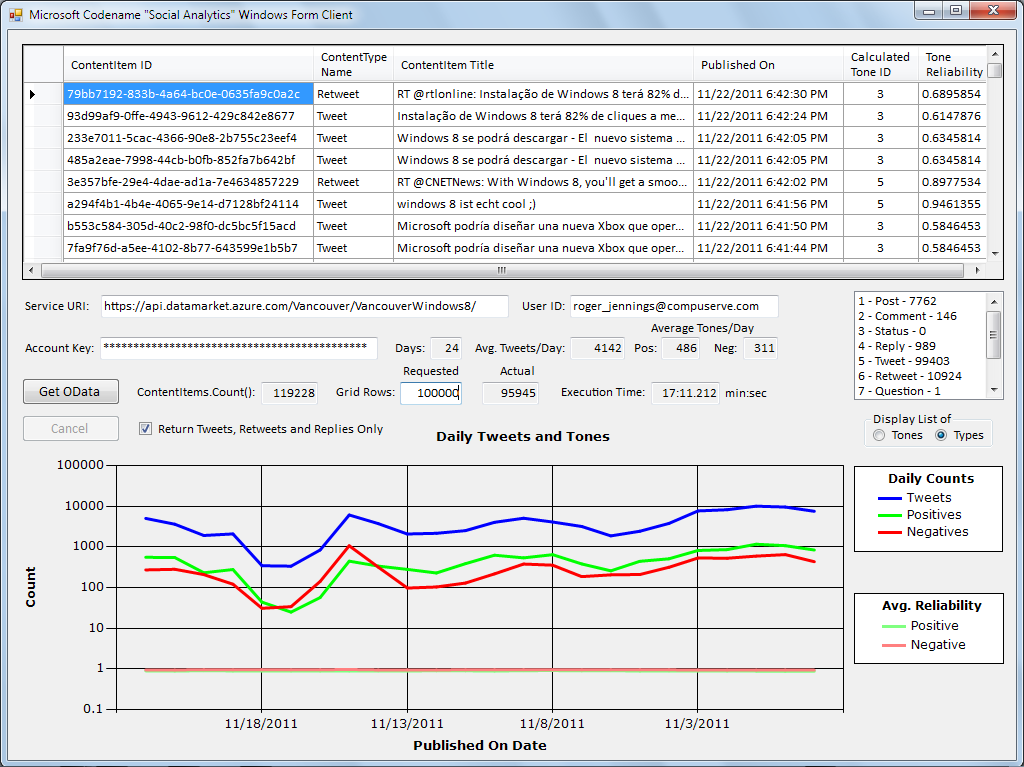The width and height of the screenshot is (1024, 767).
Task: Click the grid's vertical scrollbar up arrow
Action: click(x=995, y=54)
